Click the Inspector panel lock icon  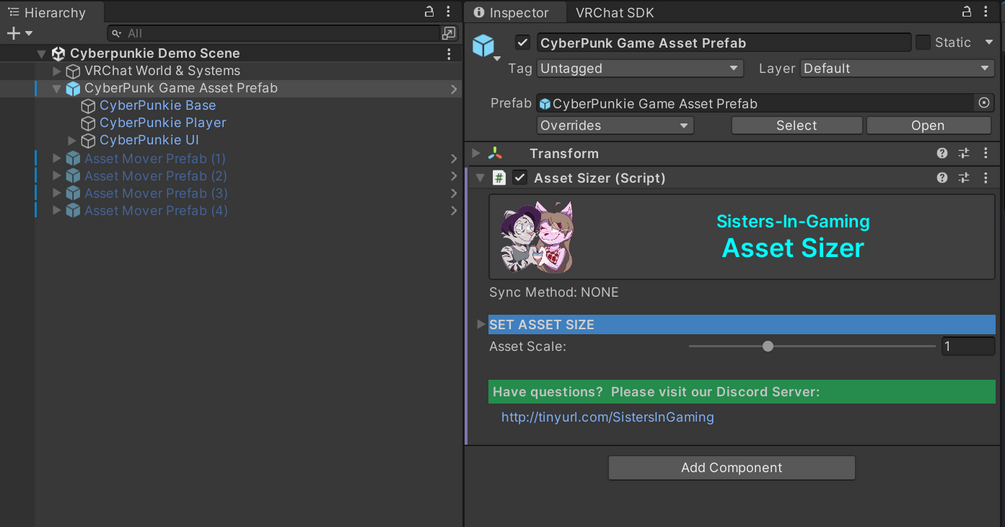click(967, 12)
